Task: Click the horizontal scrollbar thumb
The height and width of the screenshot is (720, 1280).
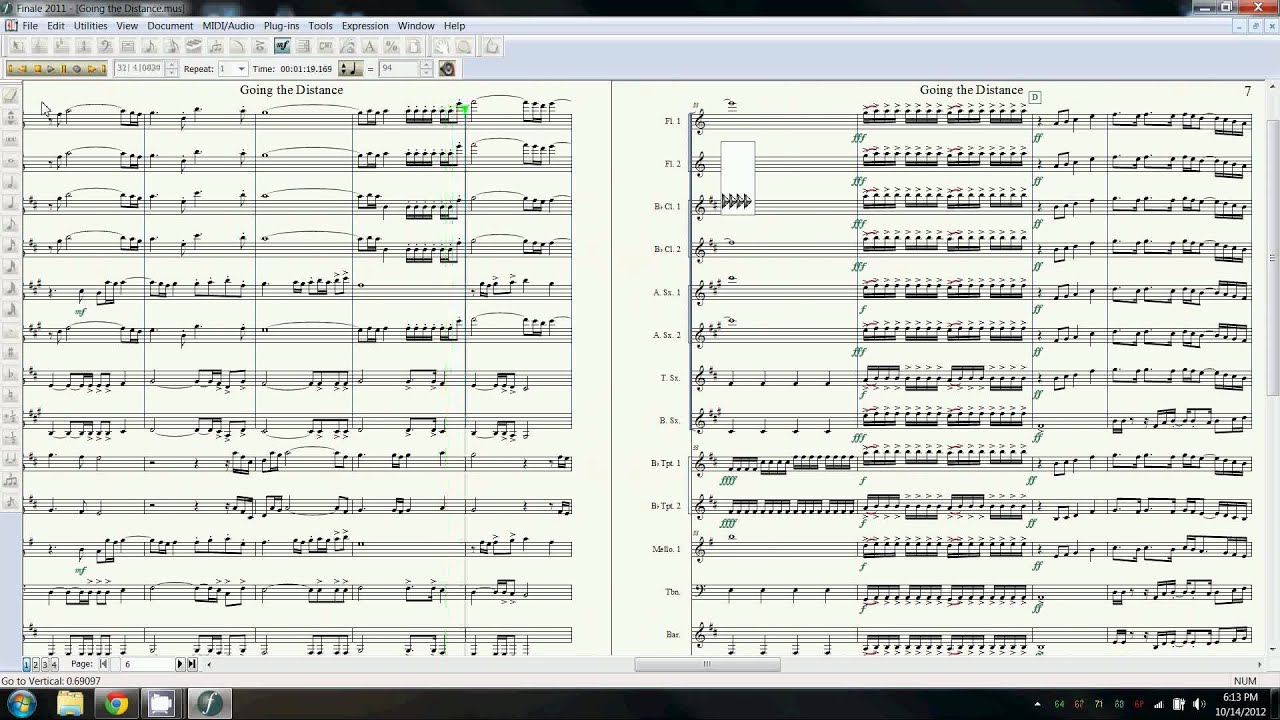Action: click(x=707, y=664)
